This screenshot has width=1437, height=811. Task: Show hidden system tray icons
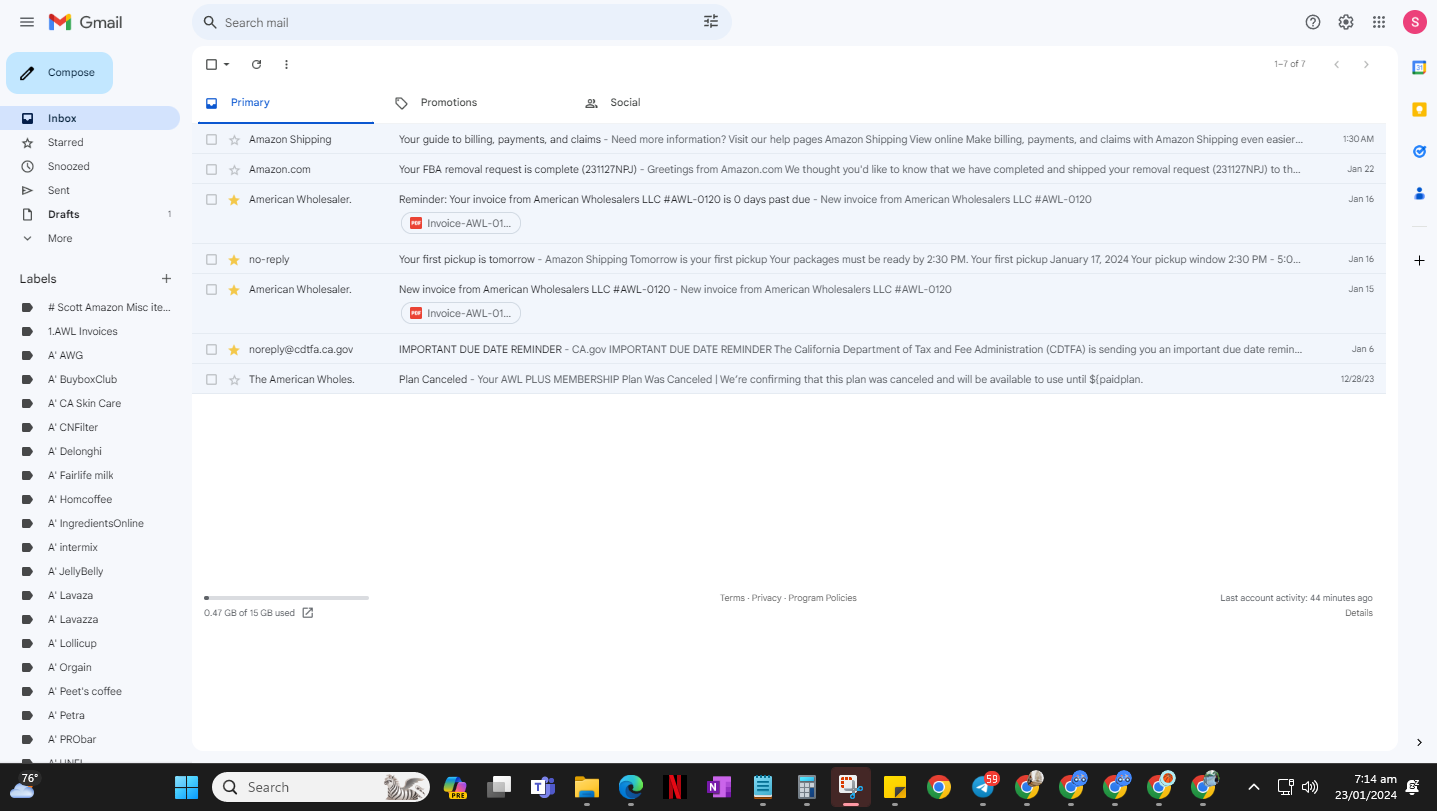(1252, 787)
